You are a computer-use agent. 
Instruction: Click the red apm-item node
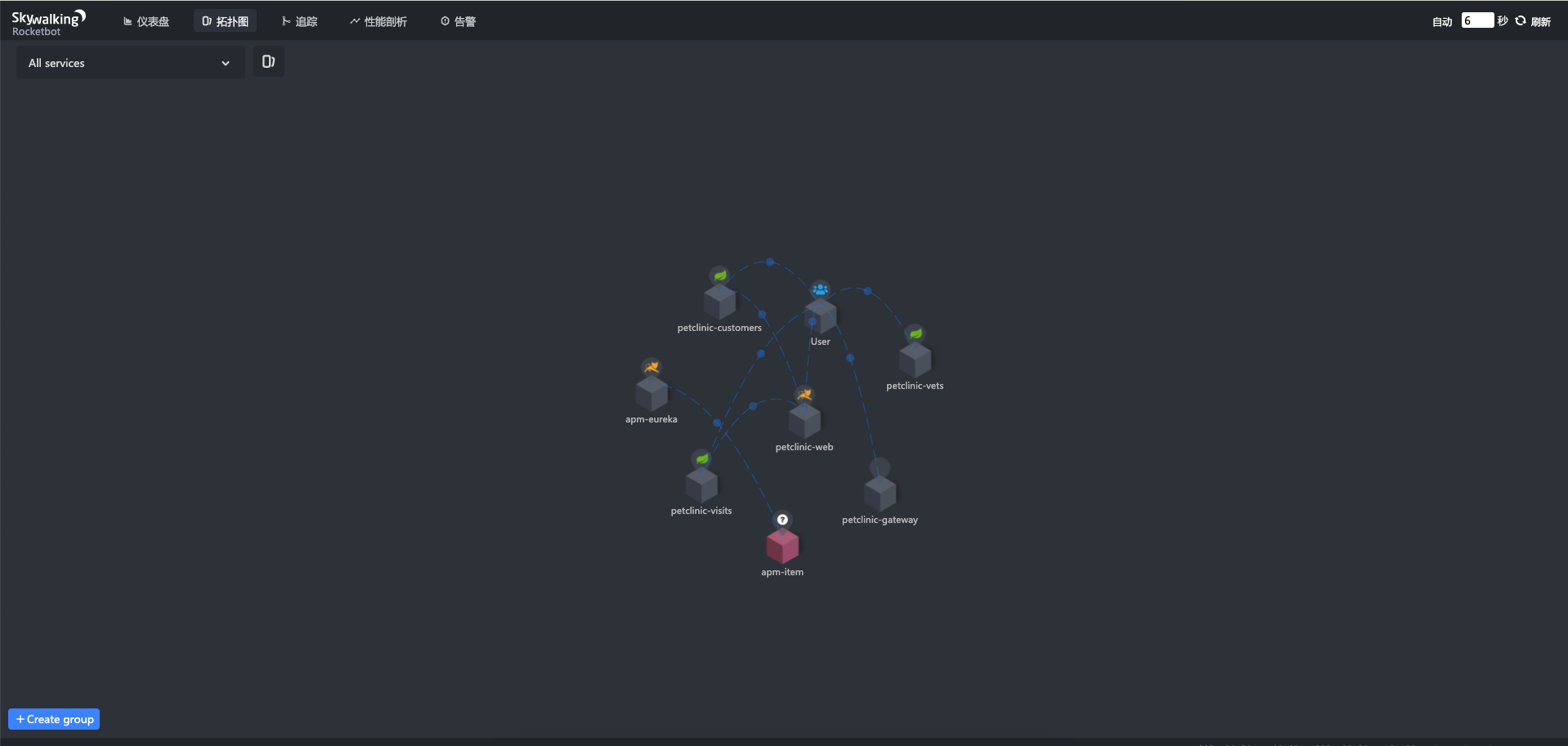tap(782, 546)
